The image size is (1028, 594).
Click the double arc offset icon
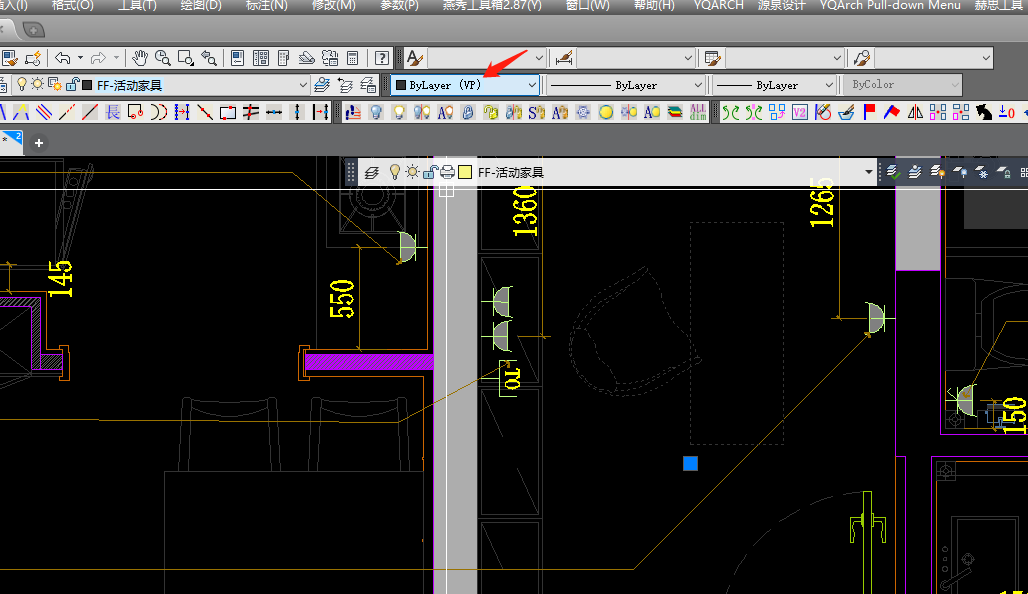pos(159,112)
